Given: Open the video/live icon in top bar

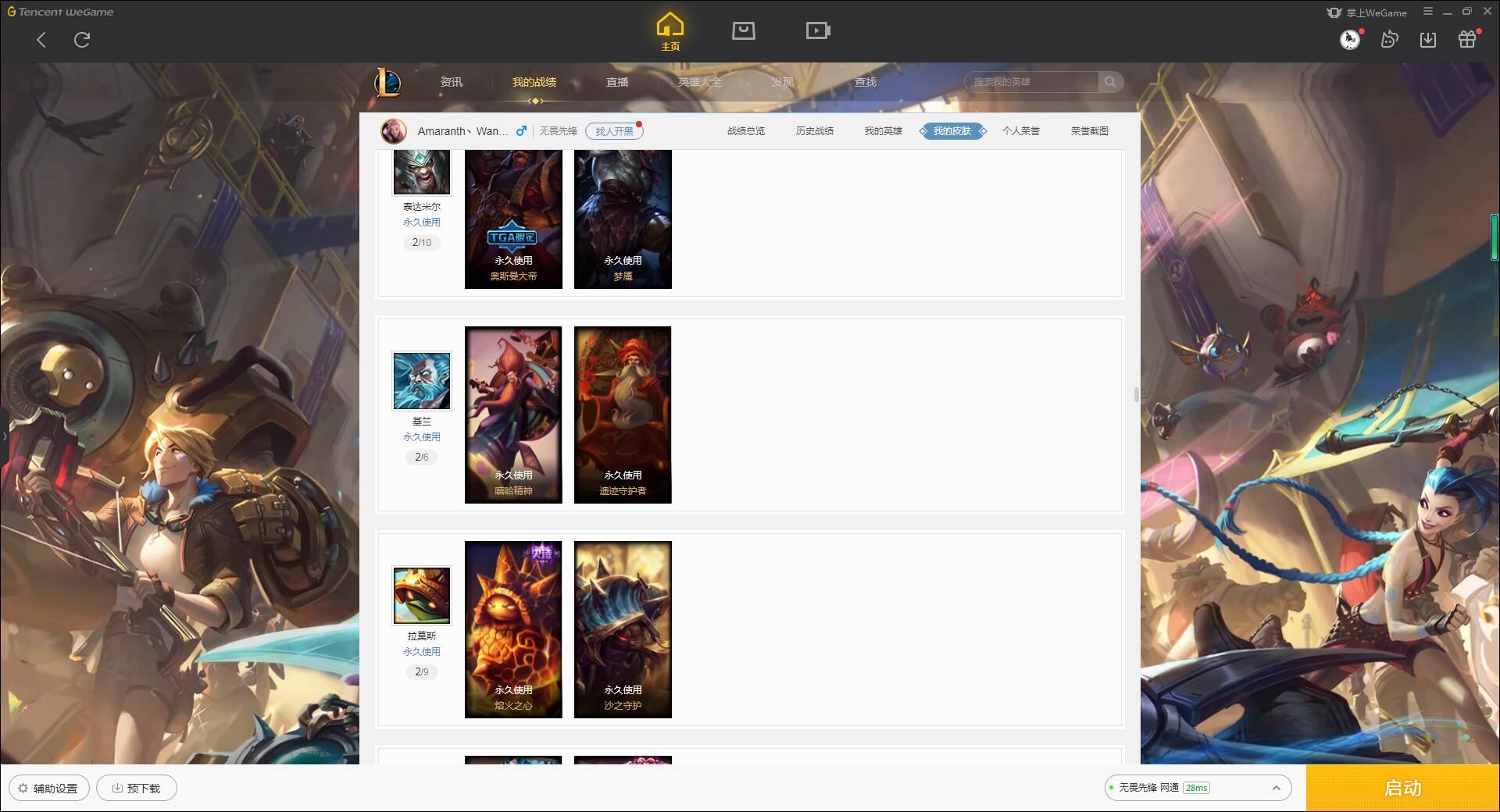Looking at the screenshot, I should pos(818,30).
